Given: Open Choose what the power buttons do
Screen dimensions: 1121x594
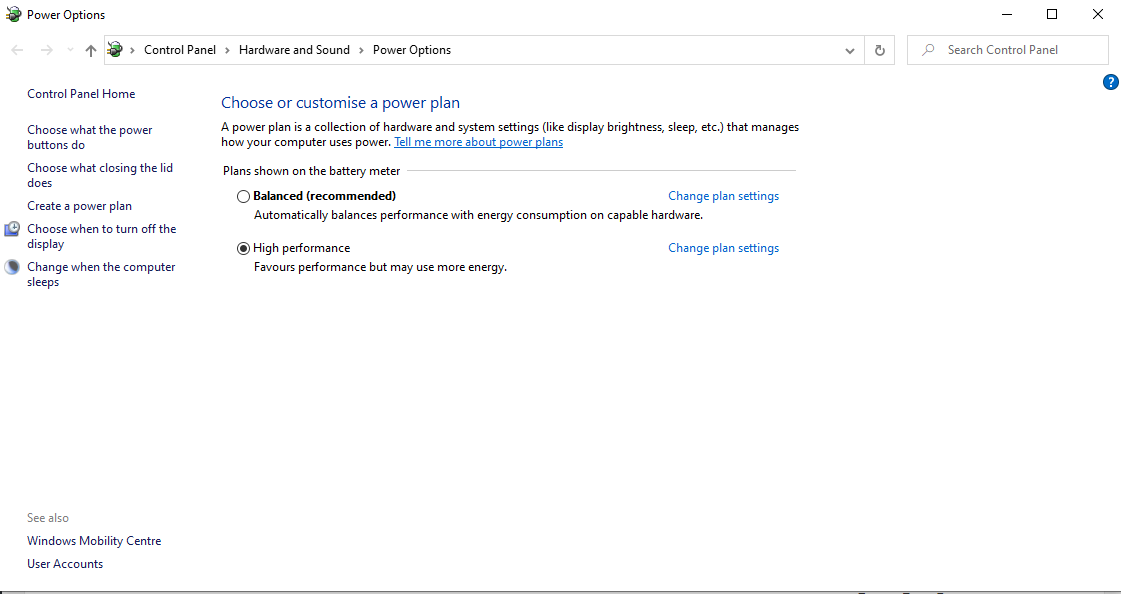Looking at the screenshot, I should 89,137.
